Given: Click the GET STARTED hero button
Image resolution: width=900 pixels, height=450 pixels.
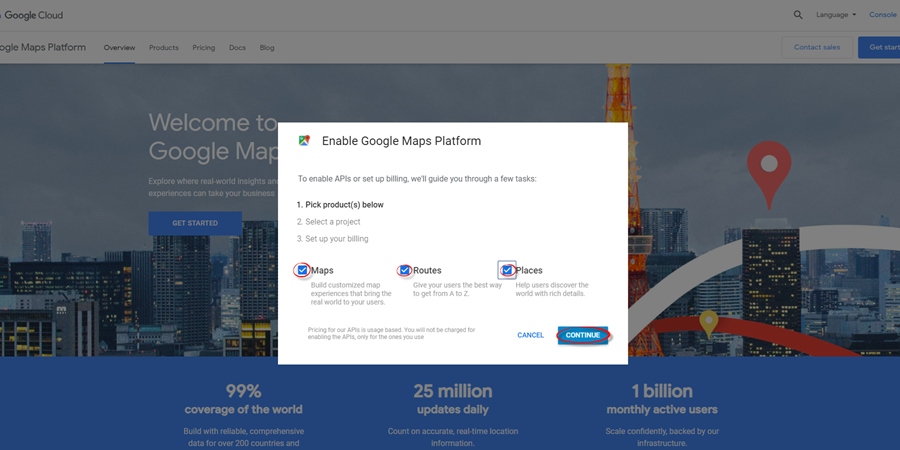Looking at the screenshot, I should [x=195, y=223].
